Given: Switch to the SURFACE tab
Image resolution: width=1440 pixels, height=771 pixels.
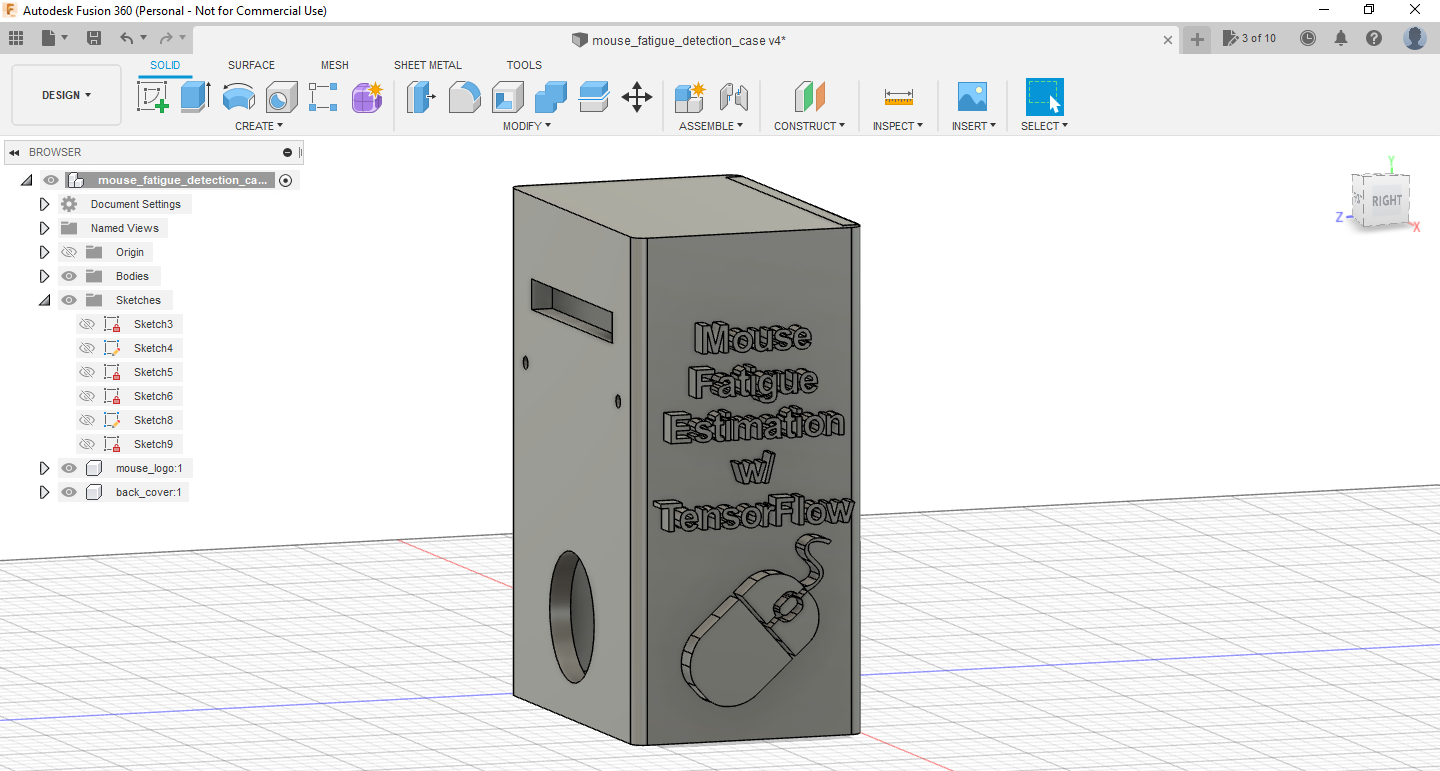Looking at the screenshot, I should (x=250, y=64).
